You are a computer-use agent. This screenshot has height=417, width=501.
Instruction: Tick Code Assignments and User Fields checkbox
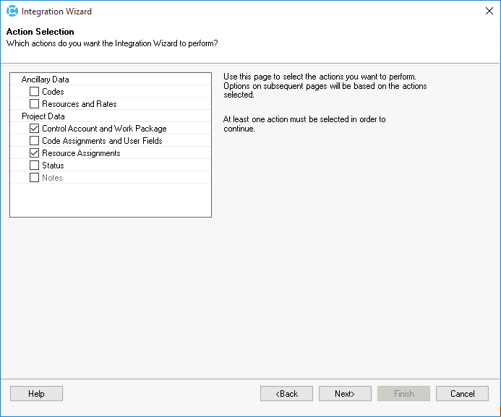pyautogui.click(x=34, y=141)
